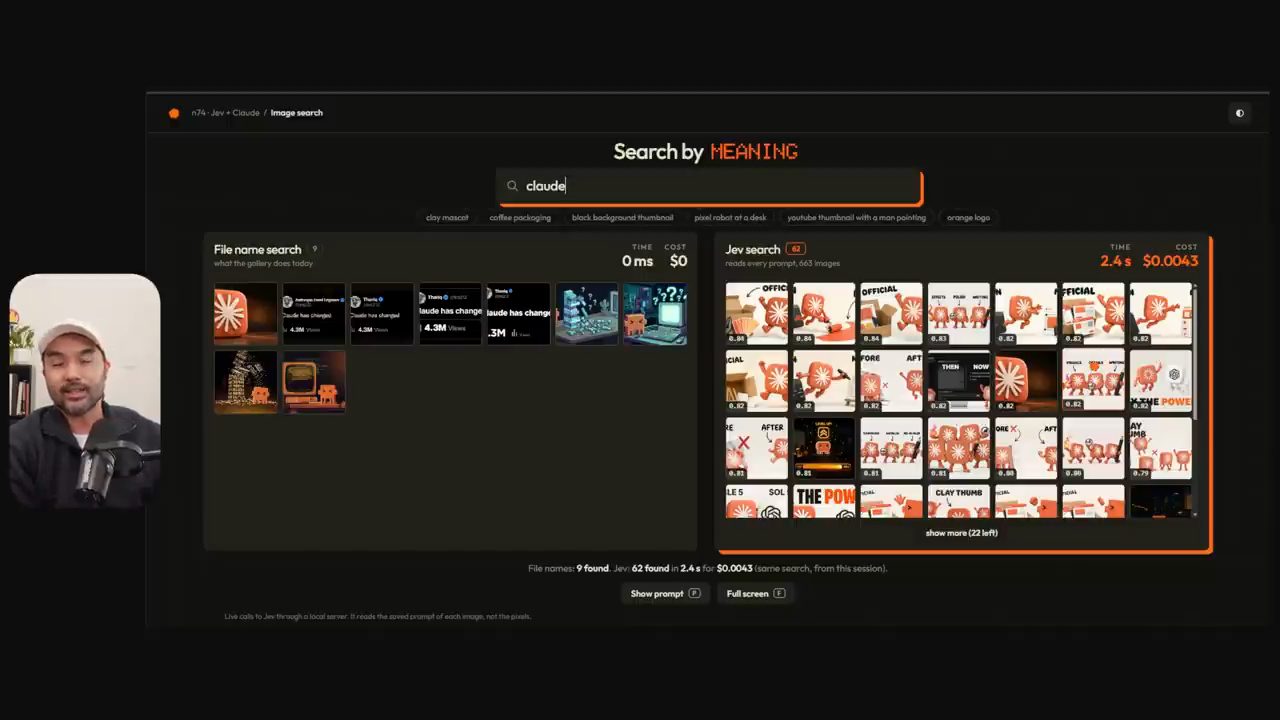
Task: Pick the 'pixel robot at a desk' suggestion
Action: tap(730, 217)
